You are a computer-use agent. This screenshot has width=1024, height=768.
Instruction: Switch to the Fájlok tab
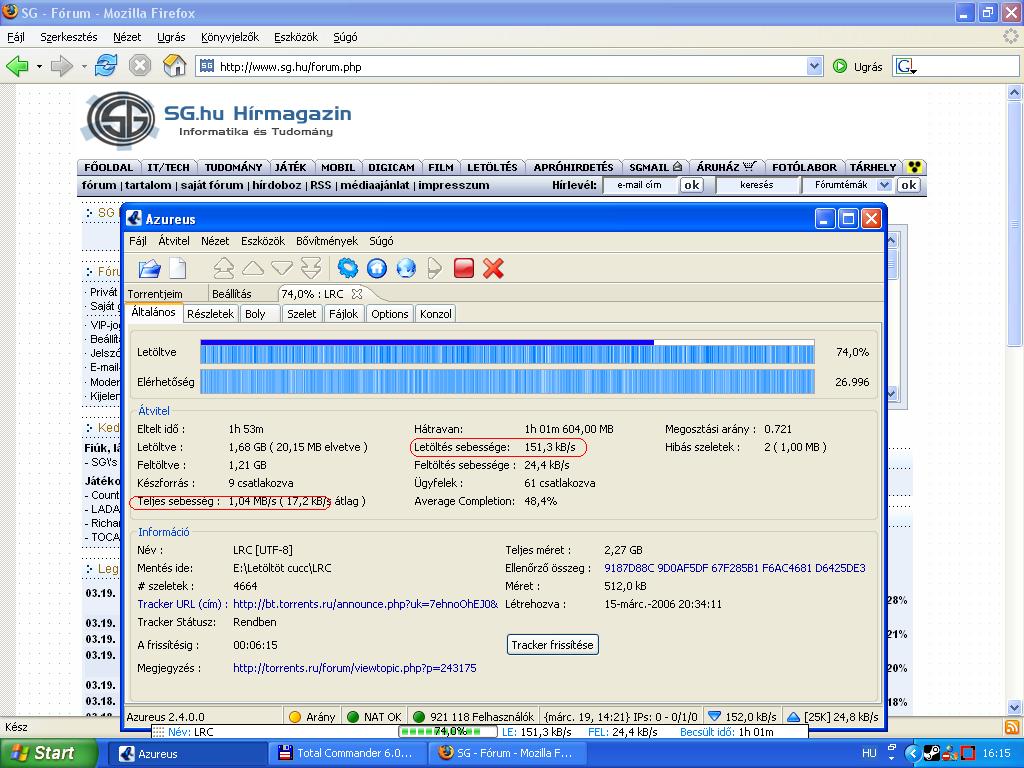pos(343,314)
